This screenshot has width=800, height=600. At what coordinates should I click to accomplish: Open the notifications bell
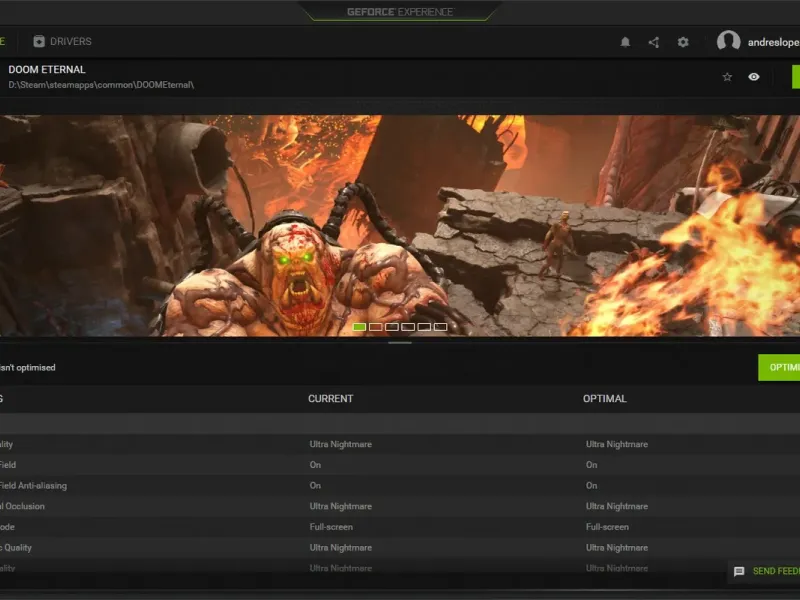click(x=626, y=42)
